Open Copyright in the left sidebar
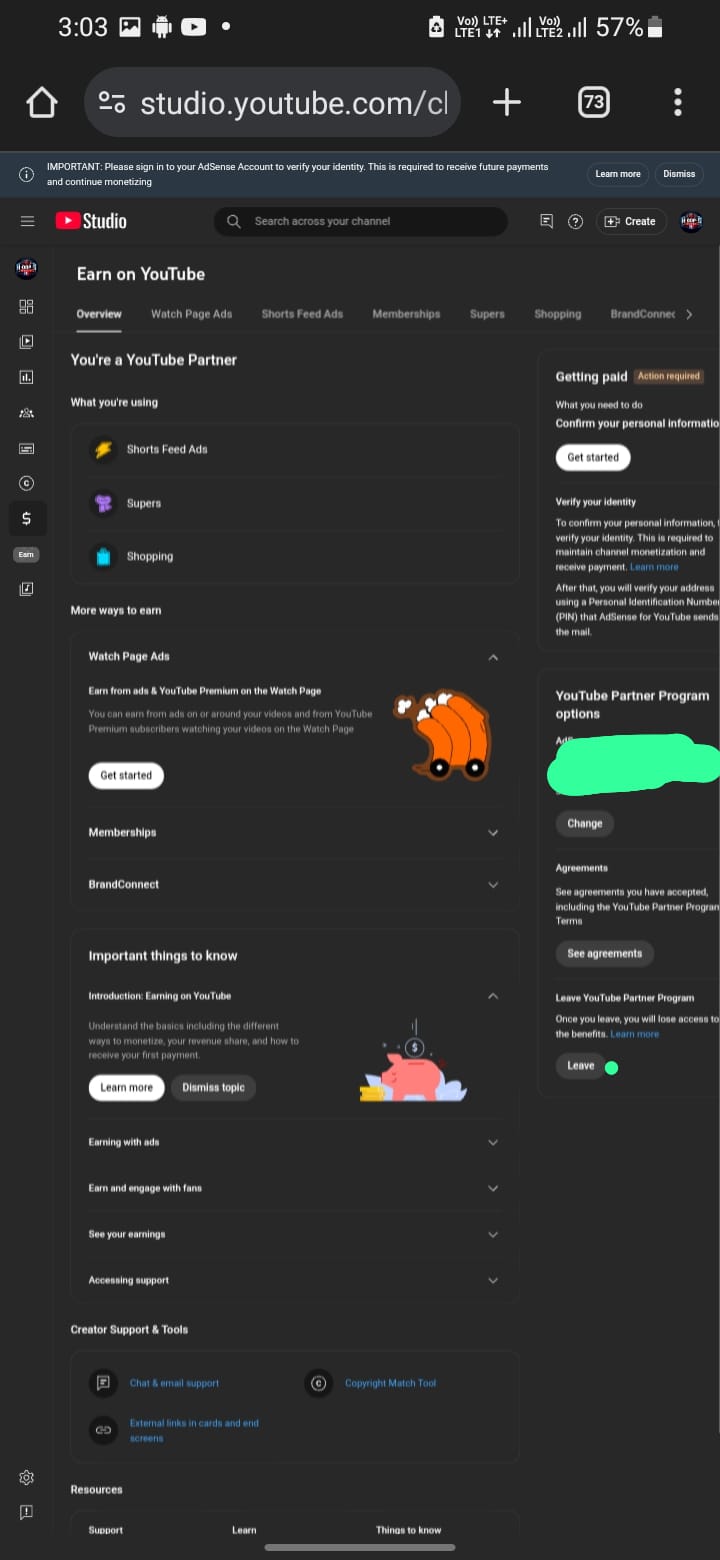Image resolution: width=720 pixels, height=1560 pixels. [27, 482]
